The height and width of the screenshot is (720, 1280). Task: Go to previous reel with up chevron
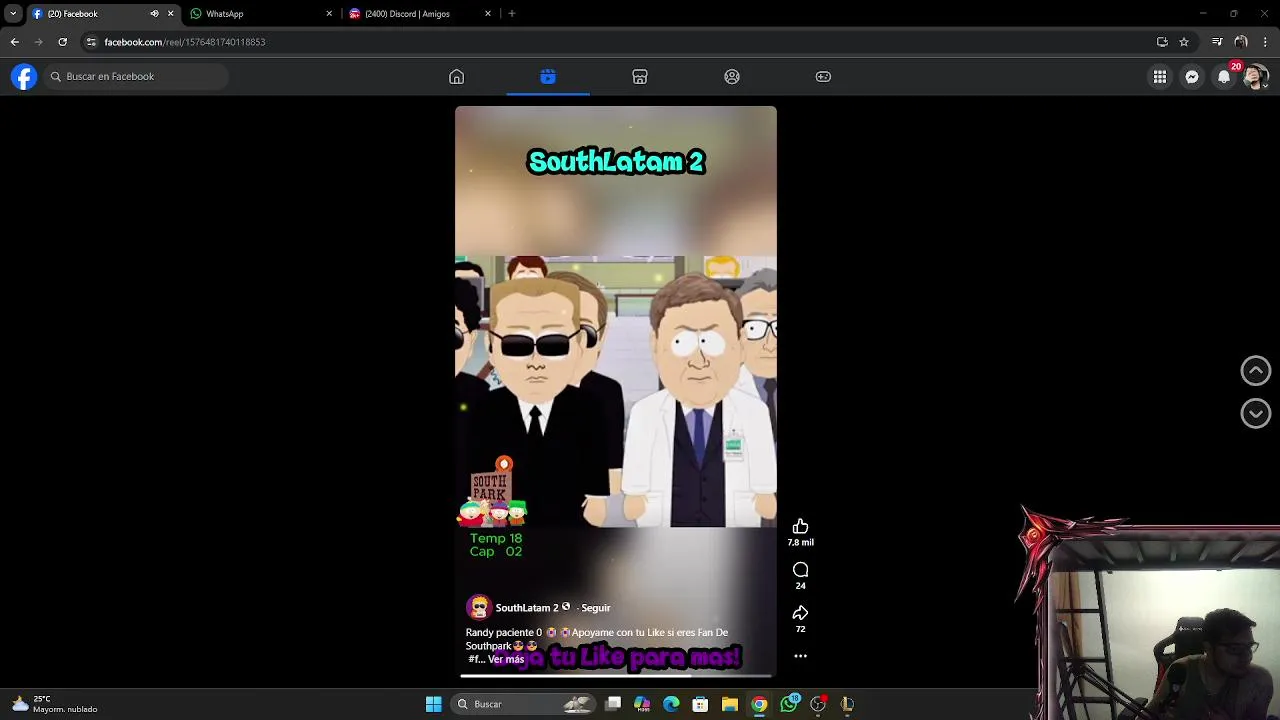(x=1256, y=370)
